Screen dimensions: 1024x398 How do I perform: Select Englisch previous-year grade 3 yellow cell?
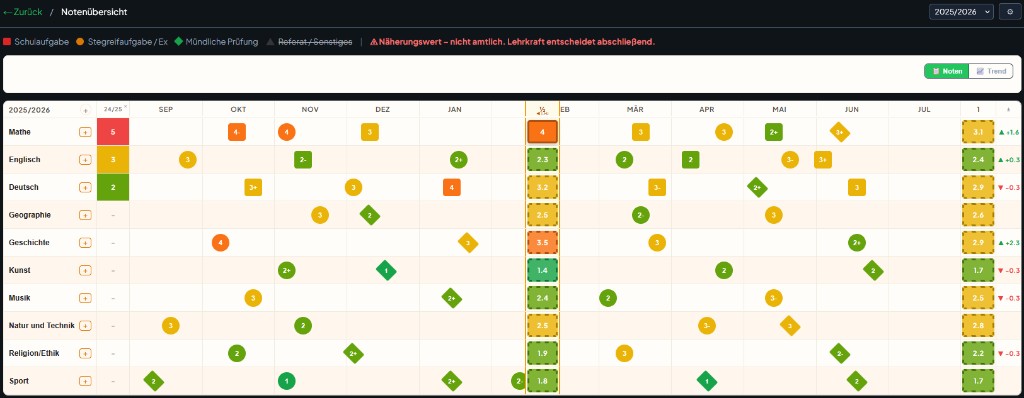coord(113,159)
